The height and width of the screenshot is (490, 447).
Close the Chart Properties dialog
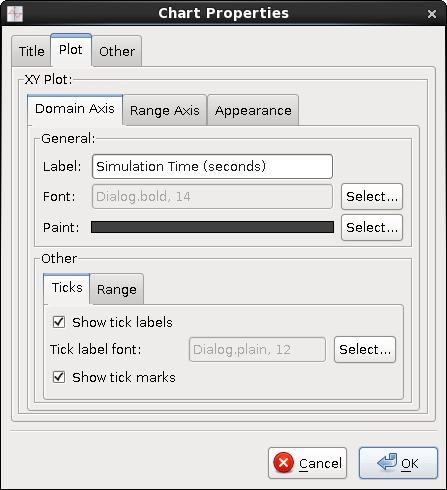coord(432,14)
